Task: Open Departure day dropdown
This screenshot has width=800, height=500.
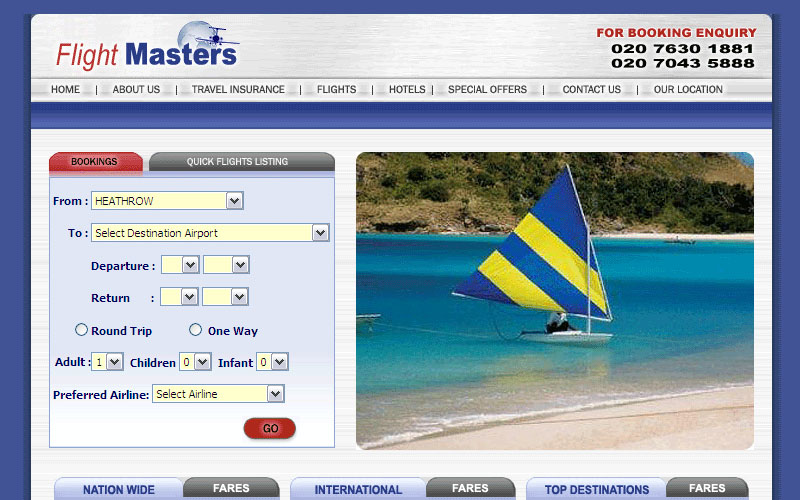Action: click(180, 265)
